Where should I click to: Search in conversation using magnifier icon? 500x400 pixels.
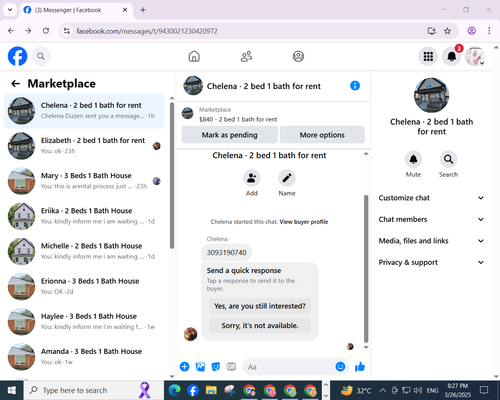tap(448, 159)
